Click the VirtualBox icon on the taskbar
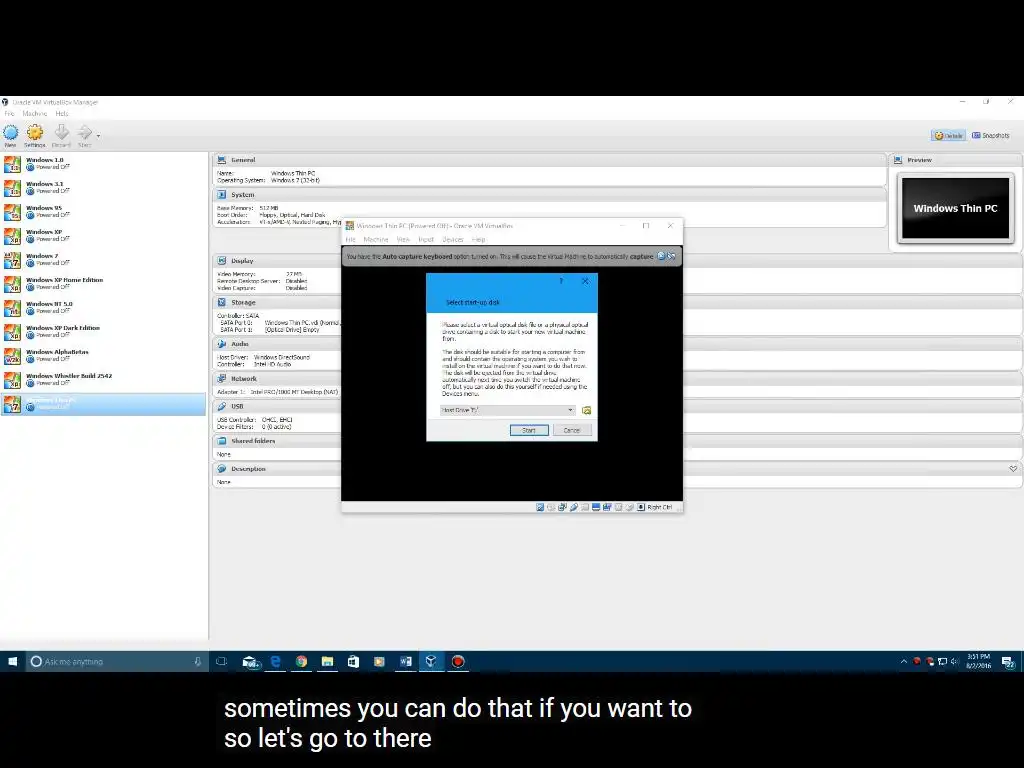This screenshot has height=768, width=1024. pyautogui.click(x=431, y=662)
